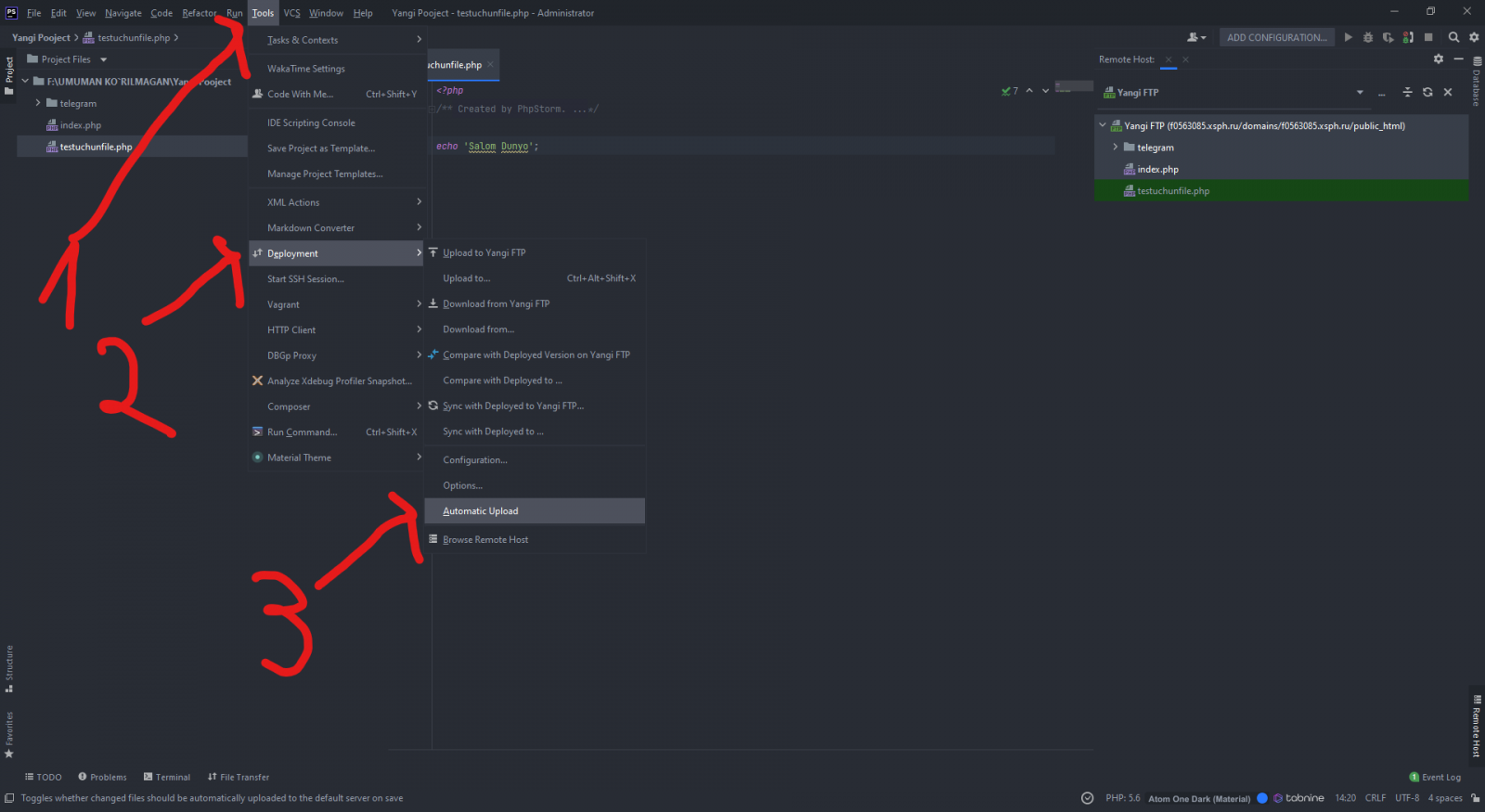Click the Stop square icon
1485x812 pixels.
tap(1428, 37)
